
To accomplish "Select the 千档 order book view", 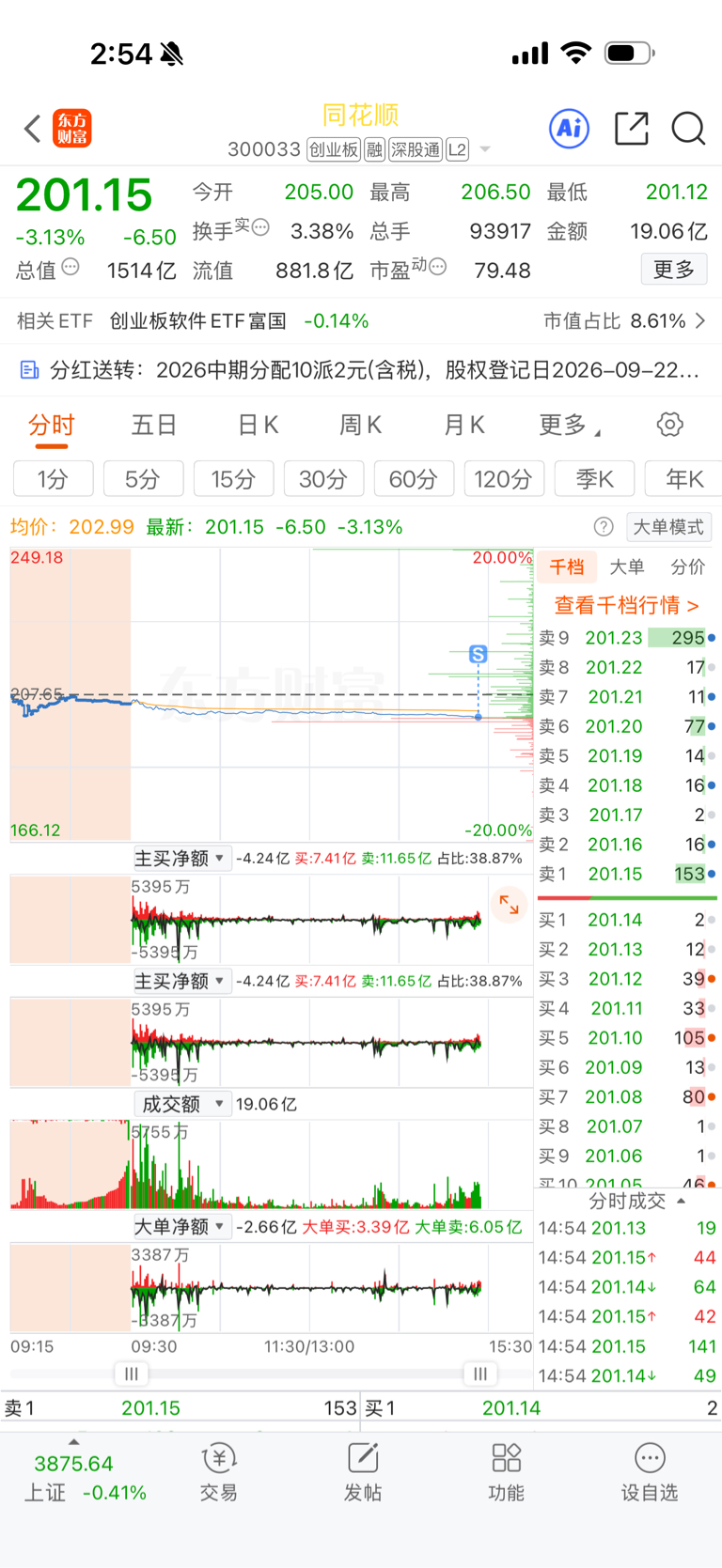I will pyautogui.click(x=567, y=567).
